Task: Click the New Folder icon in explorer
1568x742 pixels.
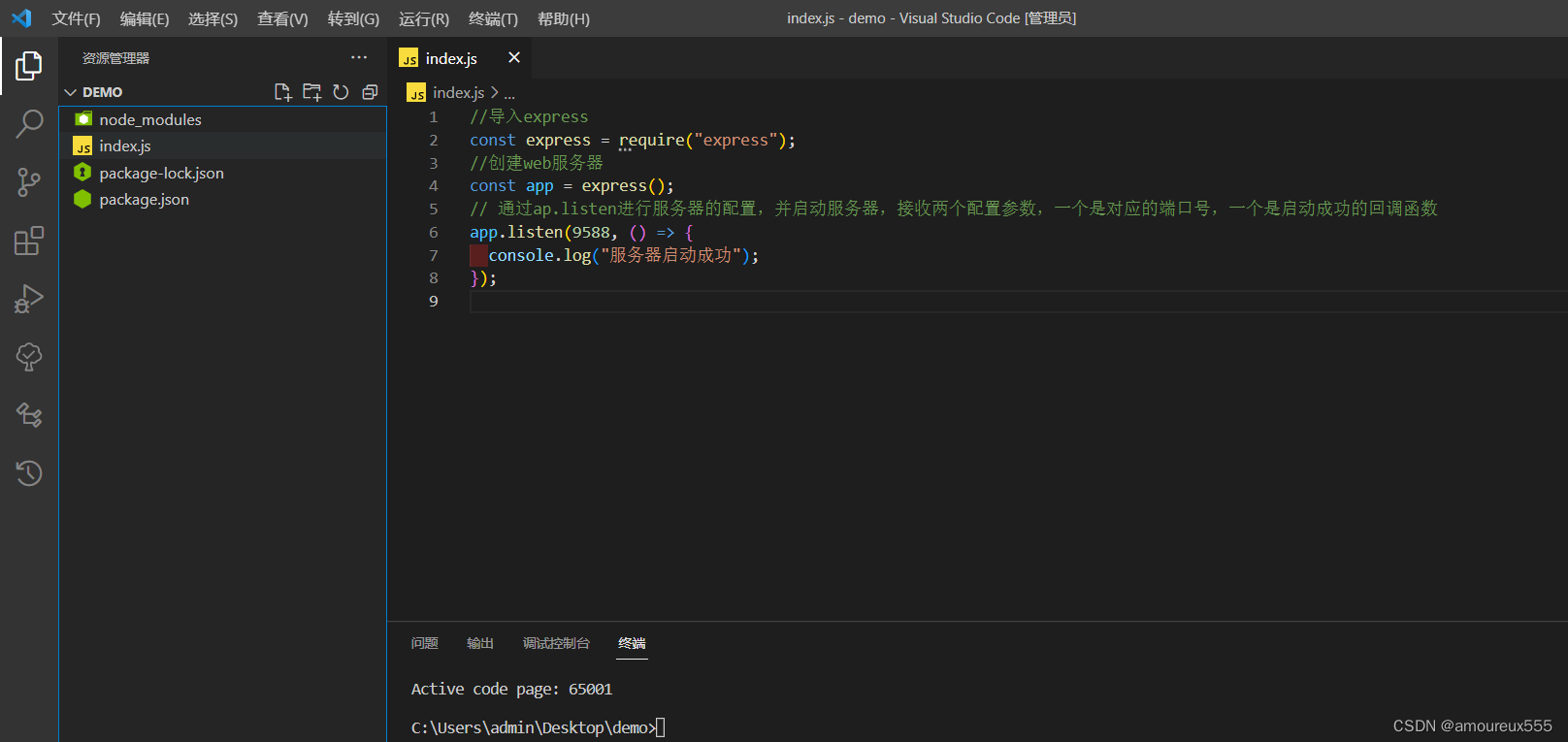Action: click(x=311, y=92)
